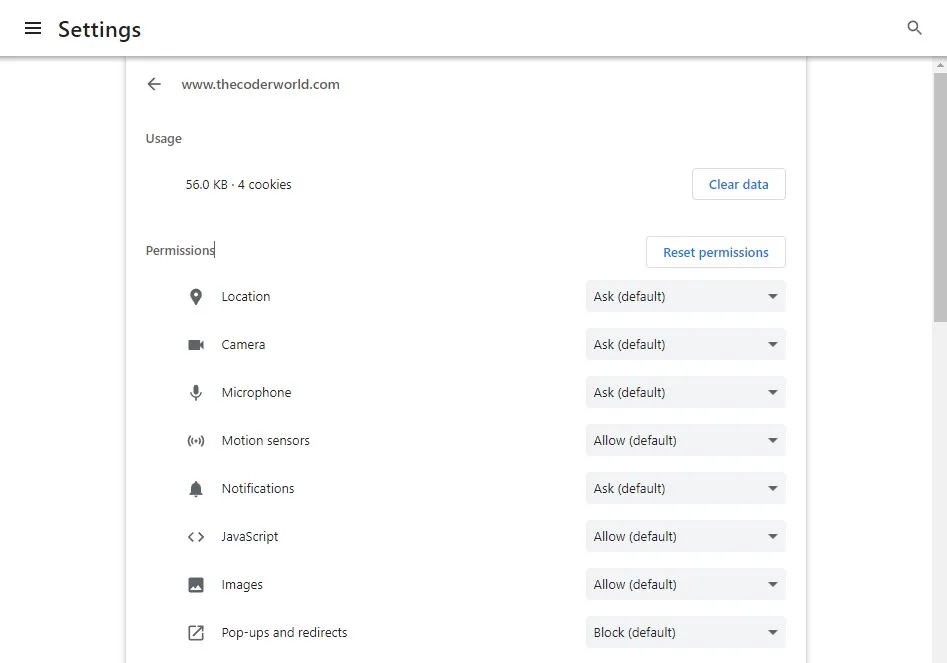947x663 pixels.
Task: Change the Notifications permission dropdown
Action: point(685,489)
